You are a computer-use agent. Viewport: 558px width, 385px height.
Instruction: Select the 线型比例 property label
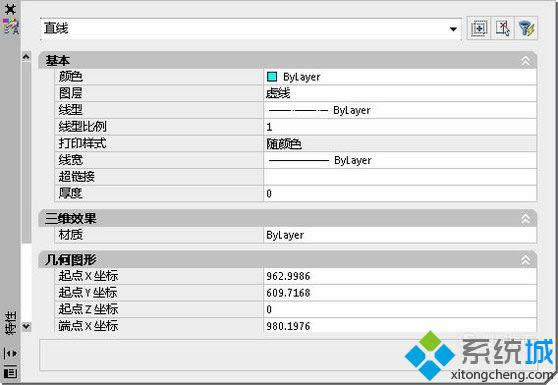[82, 126]
